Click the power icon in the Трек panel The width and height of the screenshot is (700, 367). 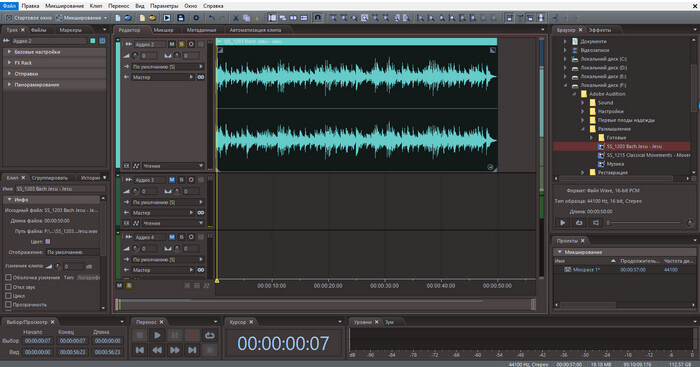[x=102, y=41]
